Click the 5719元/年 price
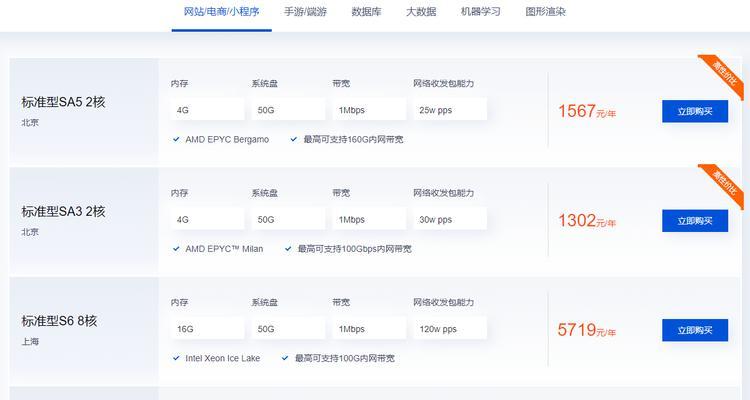Image resolution: width=750 pixels, height=400 pixels. pos(587,330)
